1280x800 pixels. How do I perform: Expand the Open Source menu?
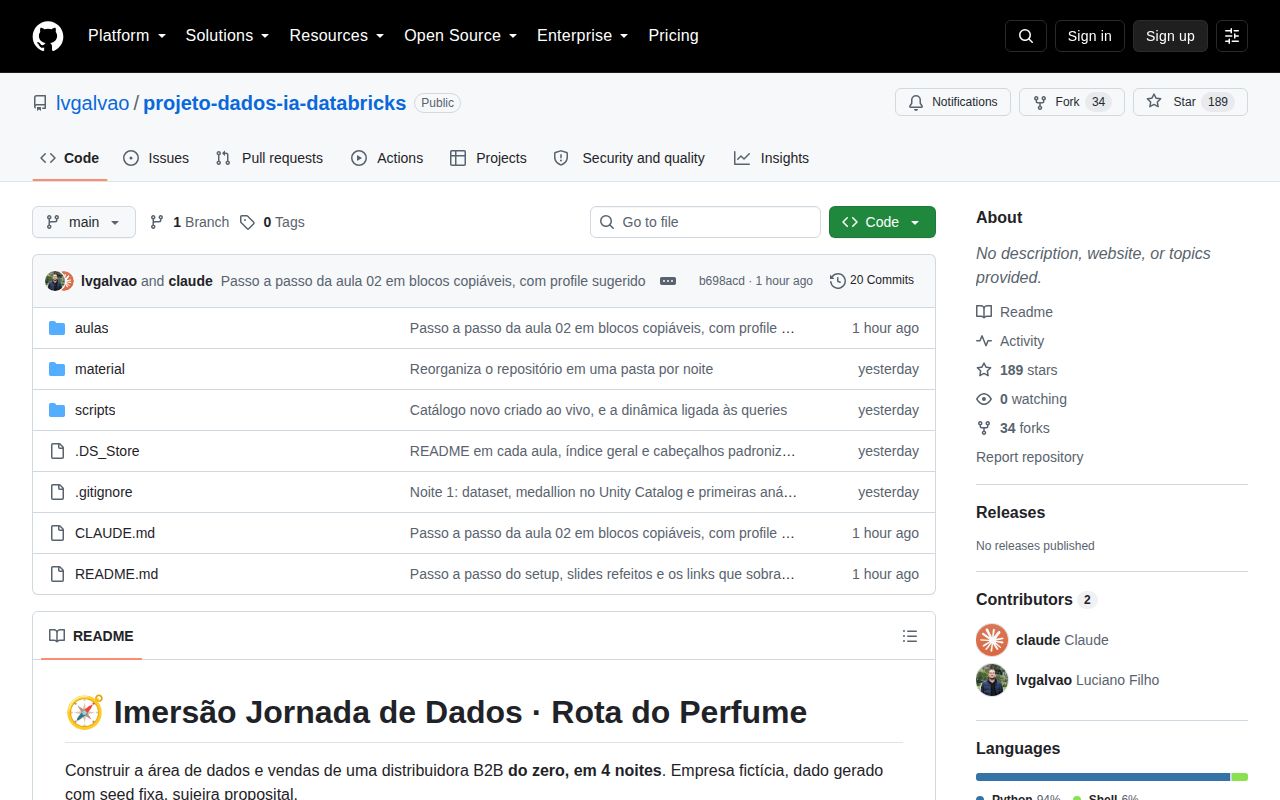coord(461,35)
